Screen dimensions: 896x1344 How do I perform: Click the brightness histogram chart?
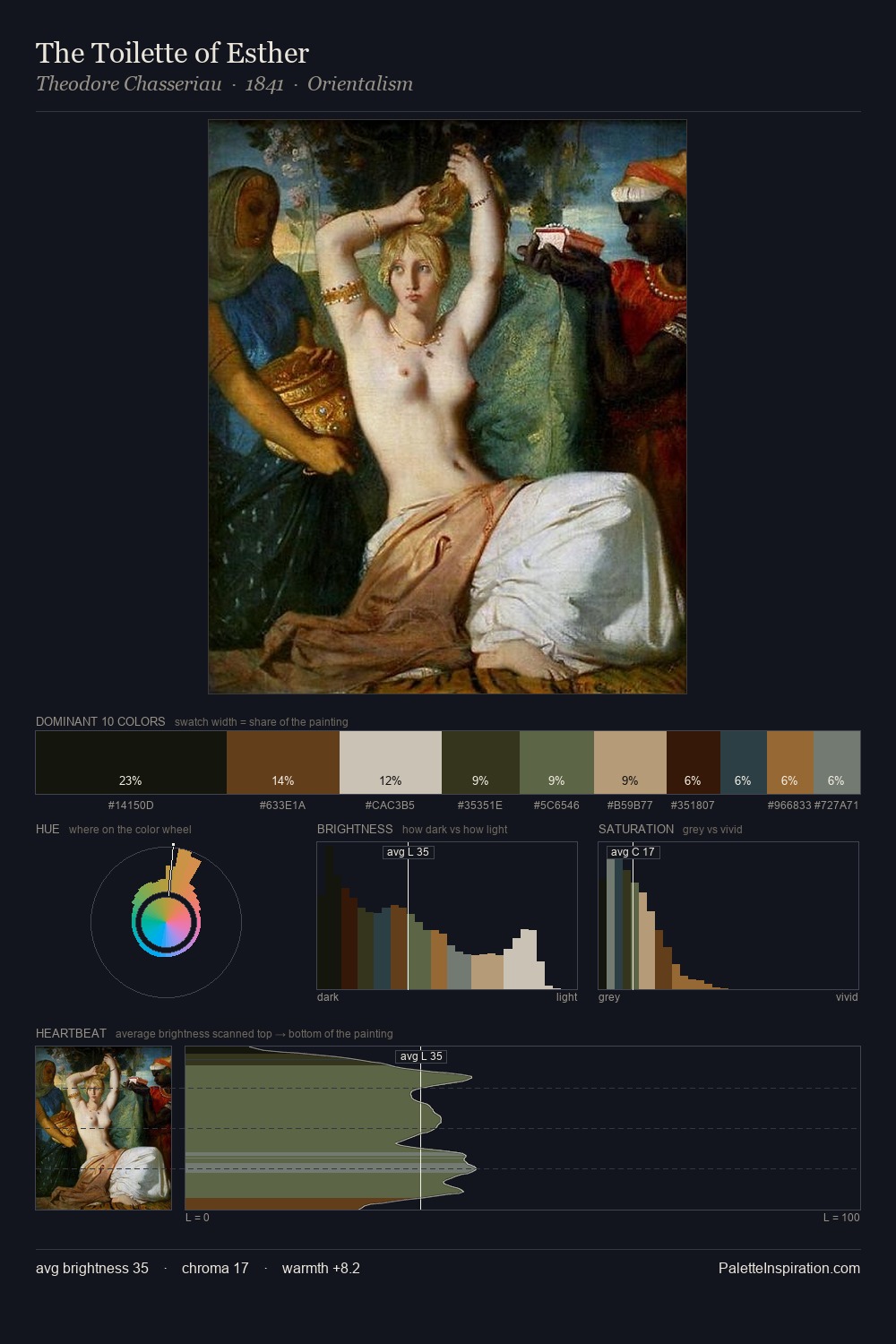pyautogui.click(x=447, y=916)
